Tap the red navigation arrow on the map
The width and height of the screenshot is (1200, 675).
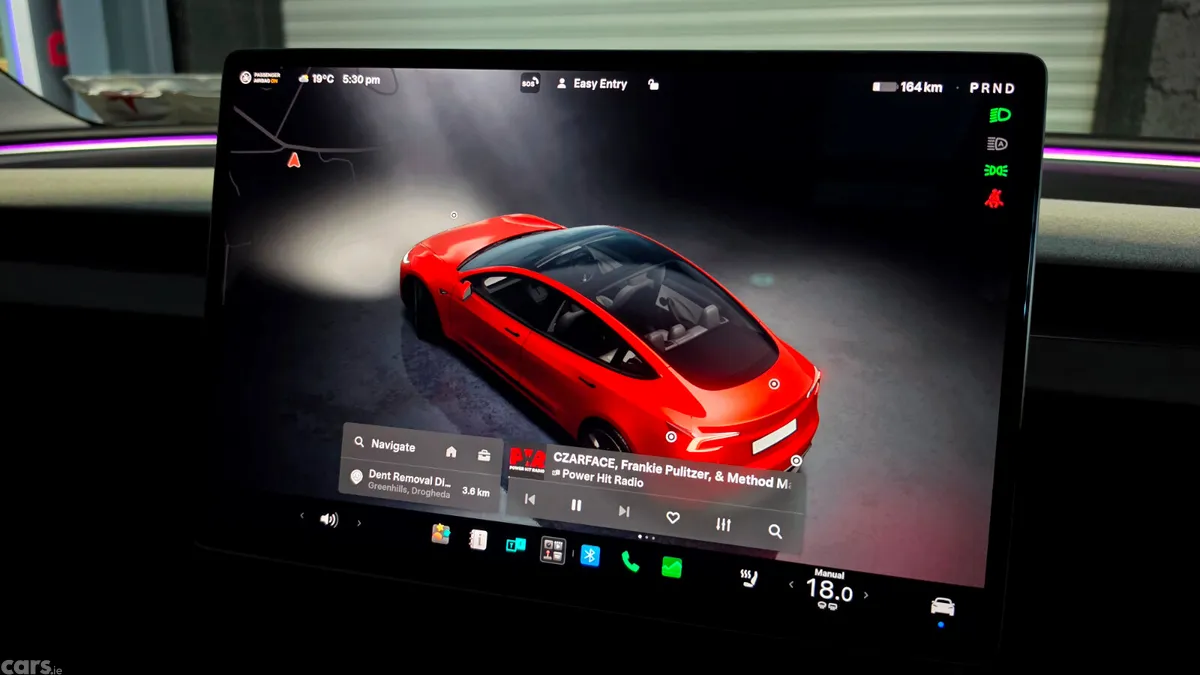click(294, 159)
